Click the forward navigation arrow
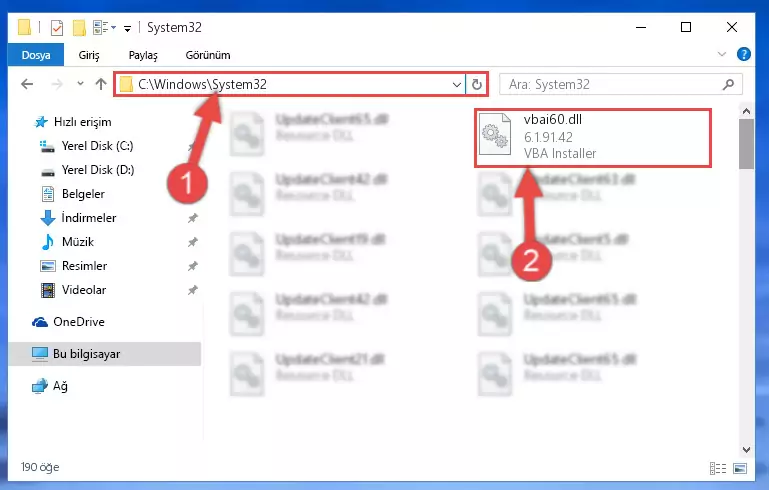 pyautogui.click(x=57, y=84)
